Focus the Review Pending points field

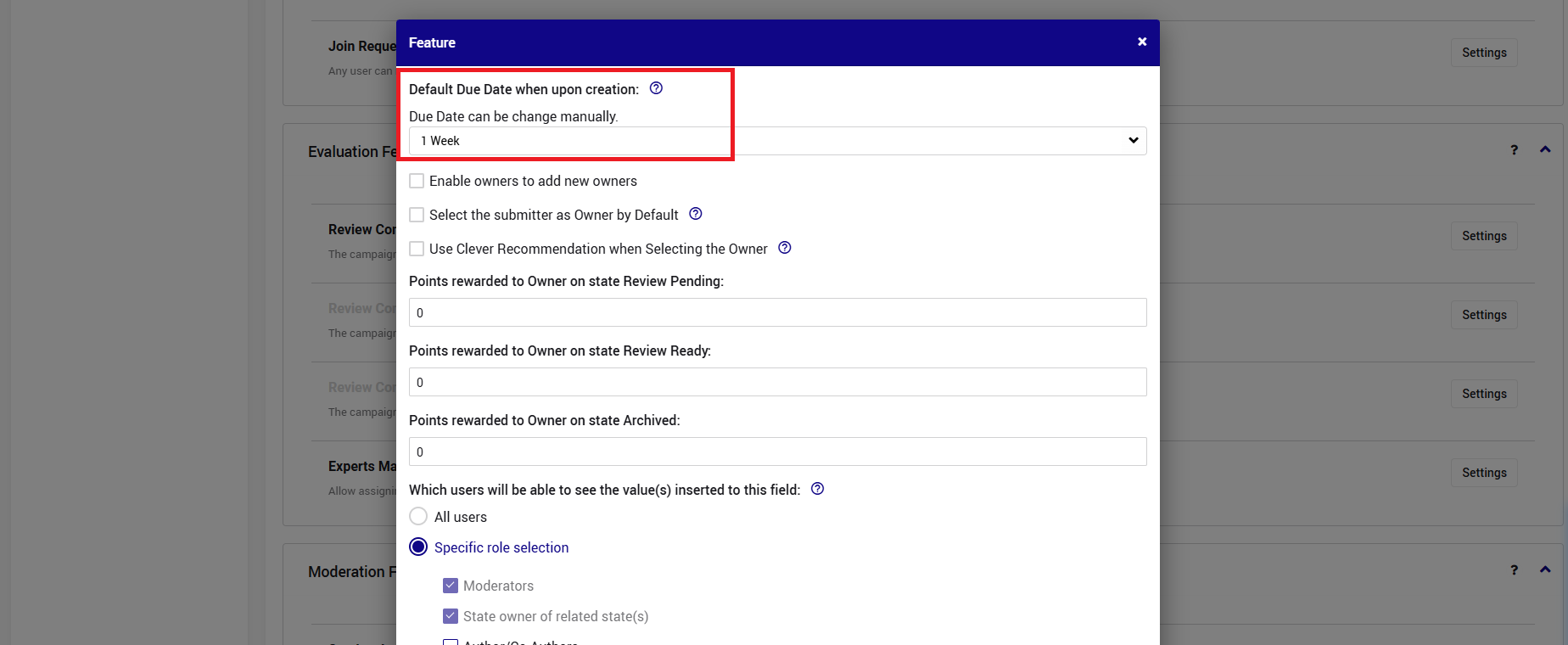[x=777, y=312]
